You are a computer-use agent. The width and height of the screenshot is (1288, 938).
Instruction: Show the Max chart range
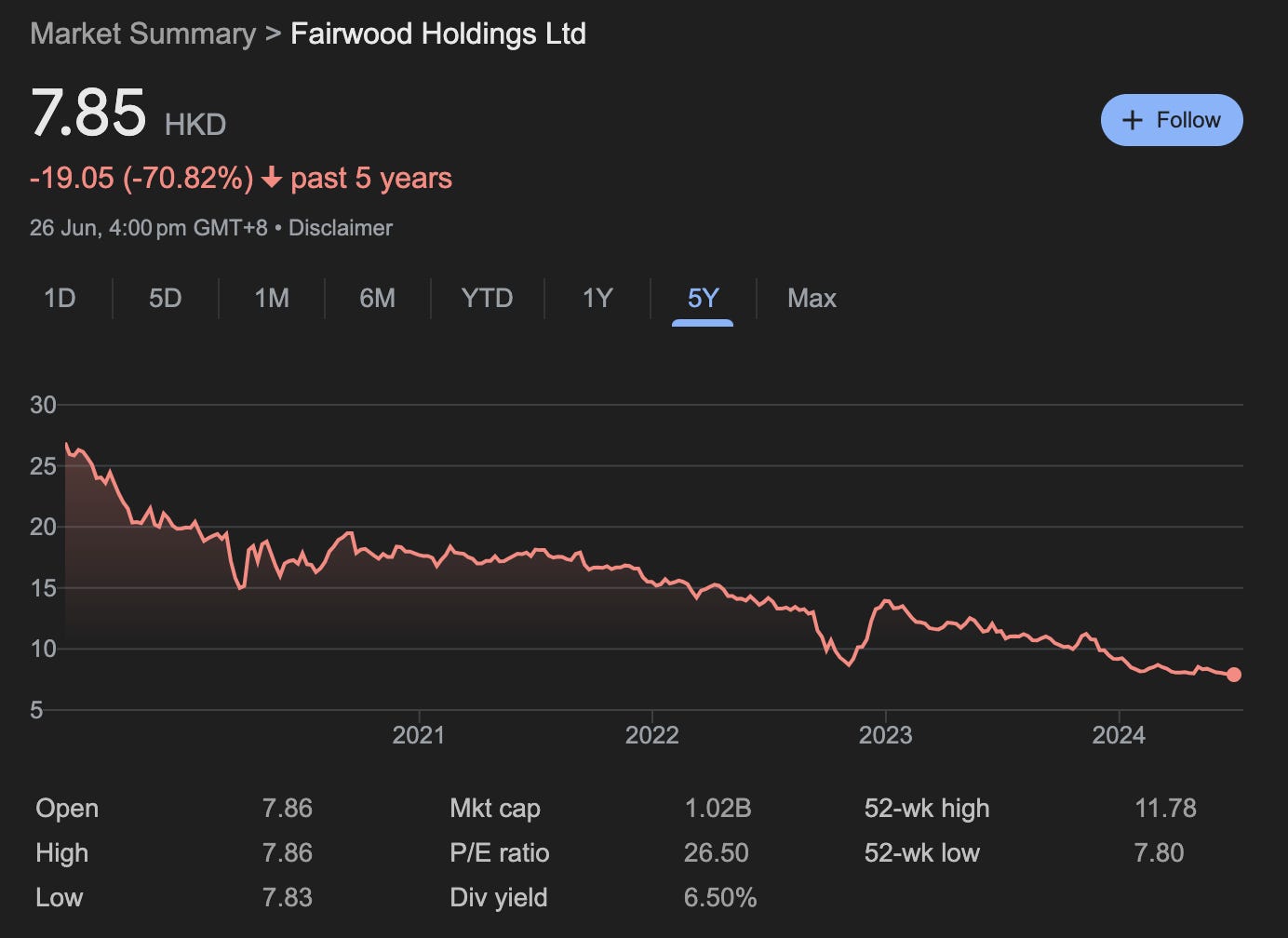click(812, 298)
